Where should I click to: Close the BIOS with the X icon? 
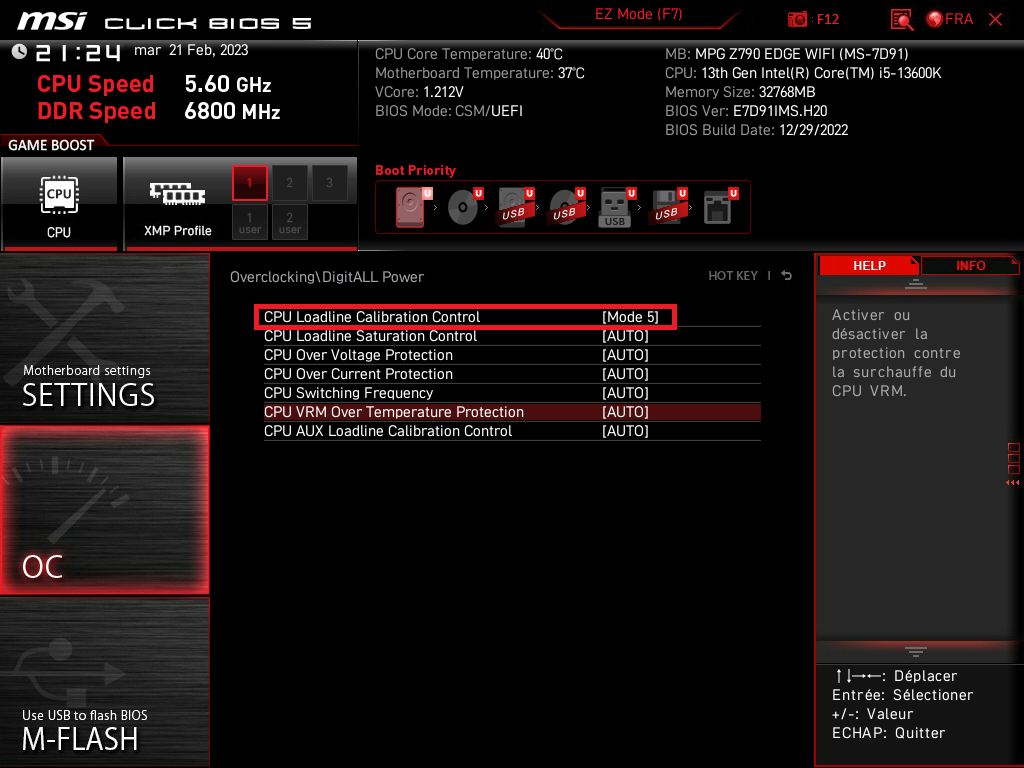coord(995,20)
